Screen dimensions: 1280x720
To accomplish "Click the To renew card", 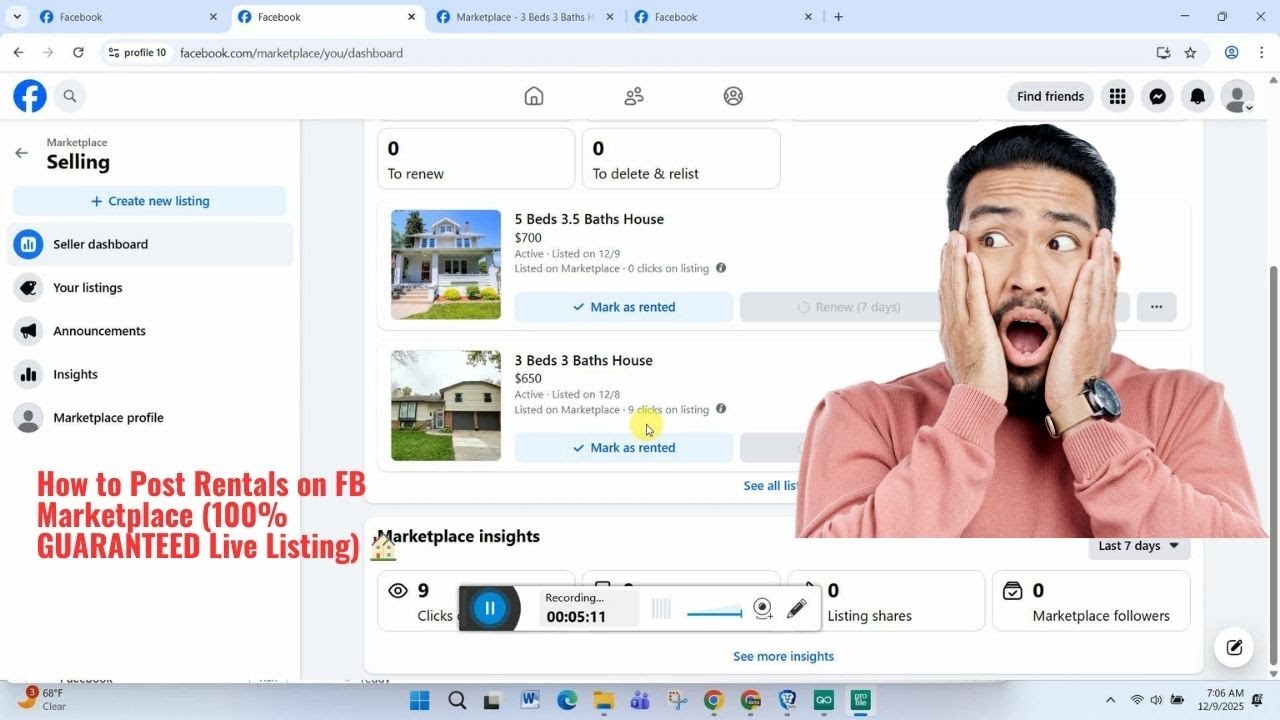I will click(476, 159).
